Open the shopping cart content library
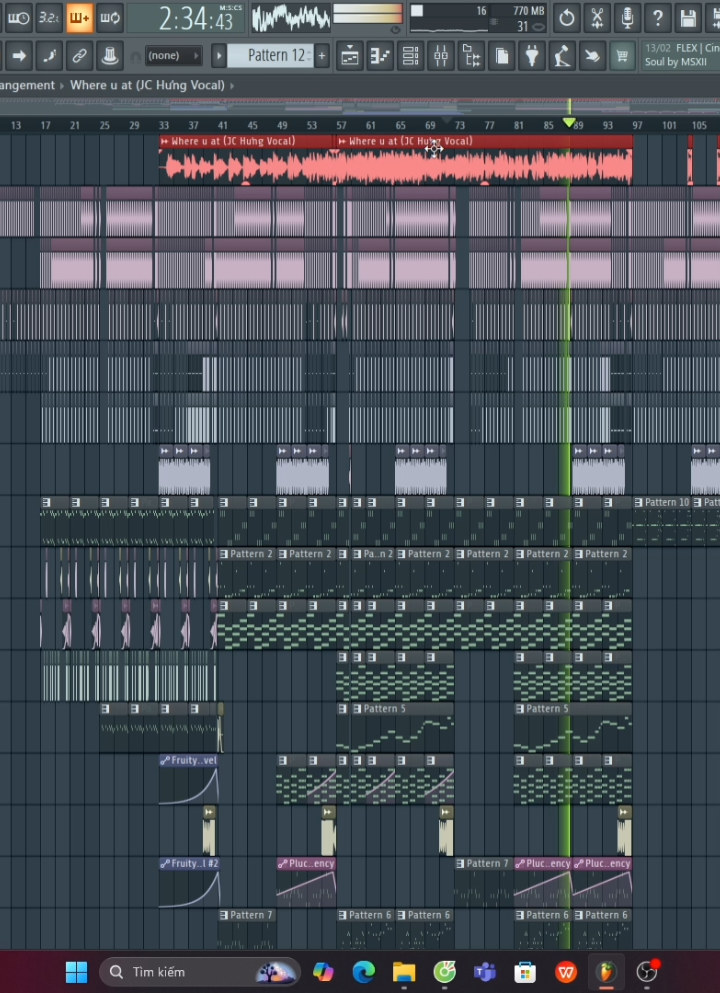The image size is (720, 993). (622, 56)
